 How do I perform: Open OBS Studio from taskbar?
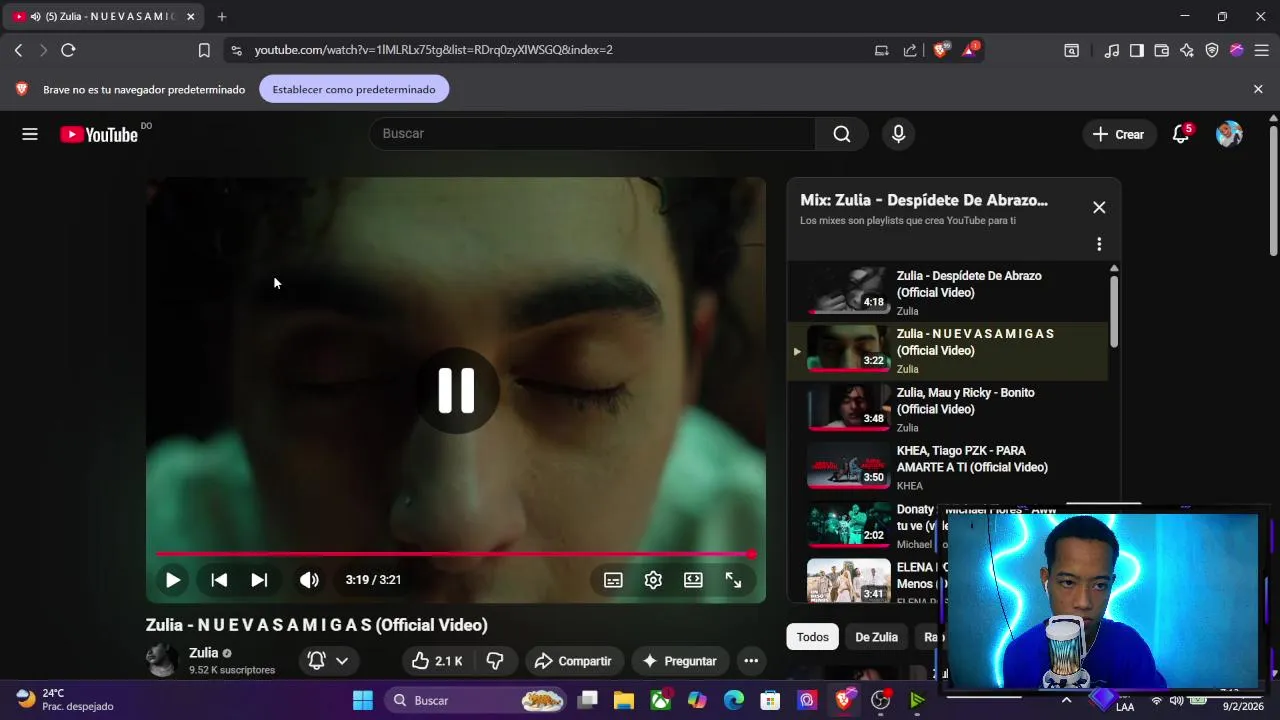880,701
